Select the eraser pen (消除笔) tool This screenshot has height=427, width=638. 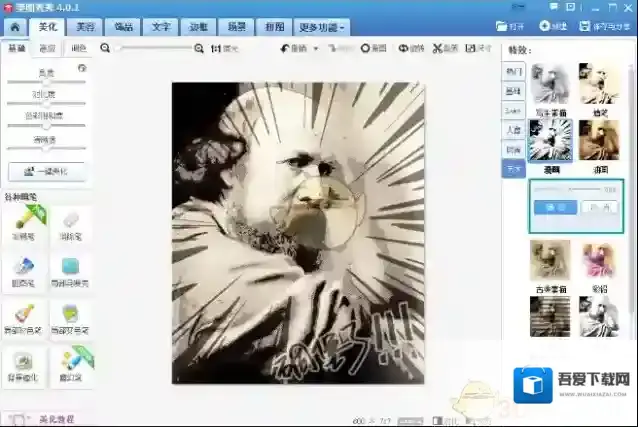click(70, 225)
